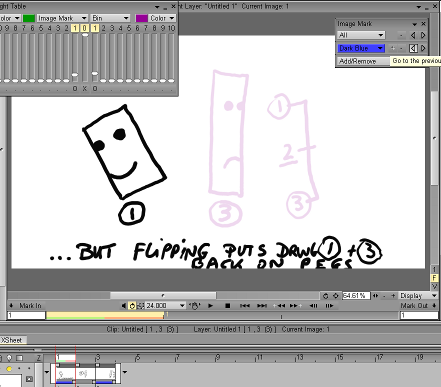
Task: Open the Display dropdown menu
Action: pos(419,296)
